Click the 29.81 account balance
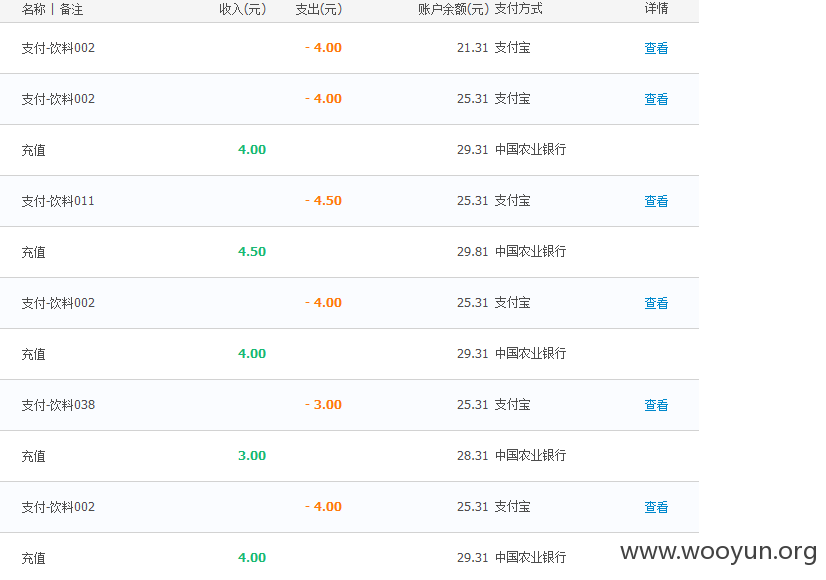 coord(473,251)
